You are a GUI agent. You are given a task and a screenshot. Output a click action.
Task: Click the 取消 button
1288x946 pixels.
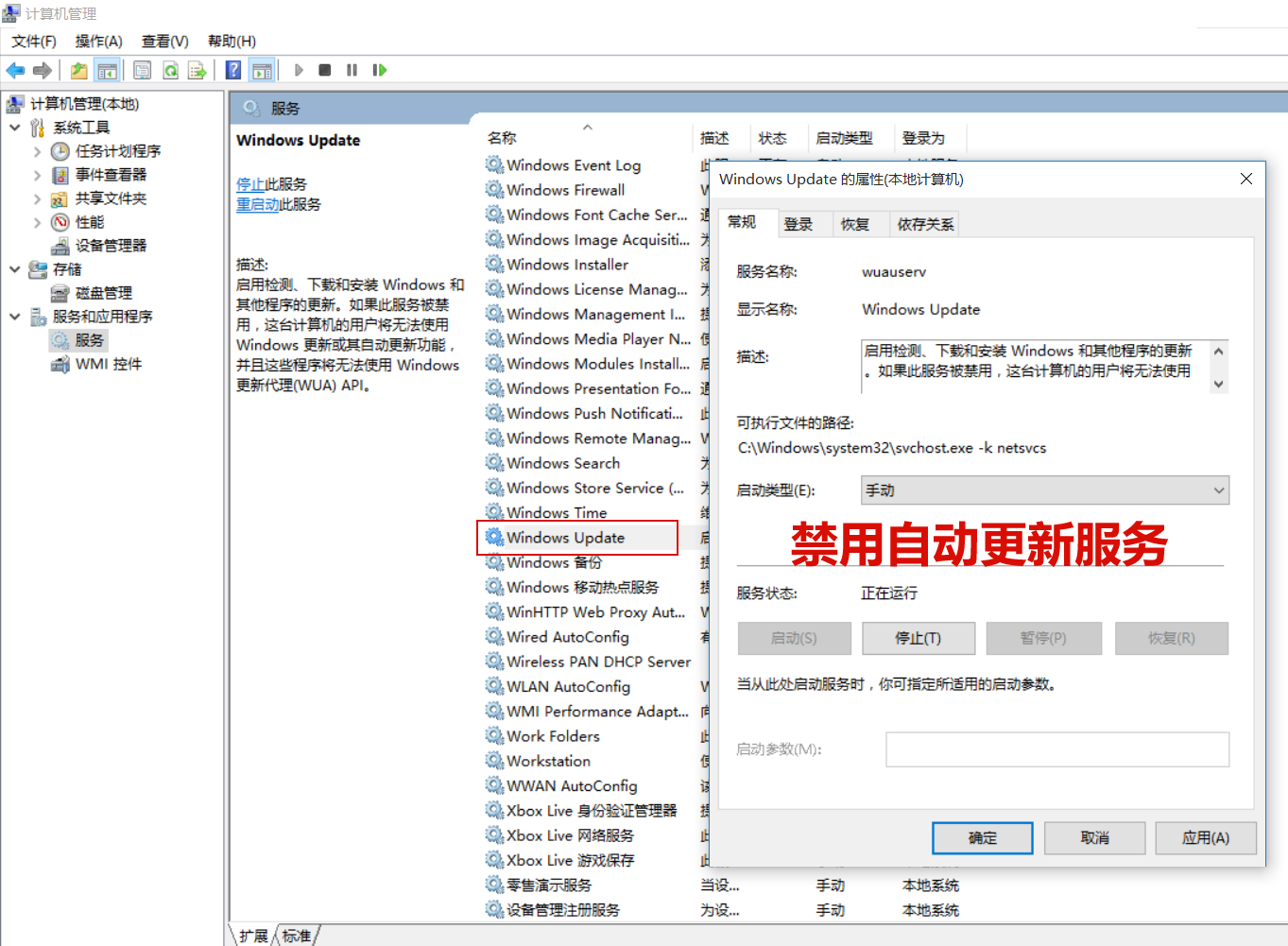(1095, 837)
